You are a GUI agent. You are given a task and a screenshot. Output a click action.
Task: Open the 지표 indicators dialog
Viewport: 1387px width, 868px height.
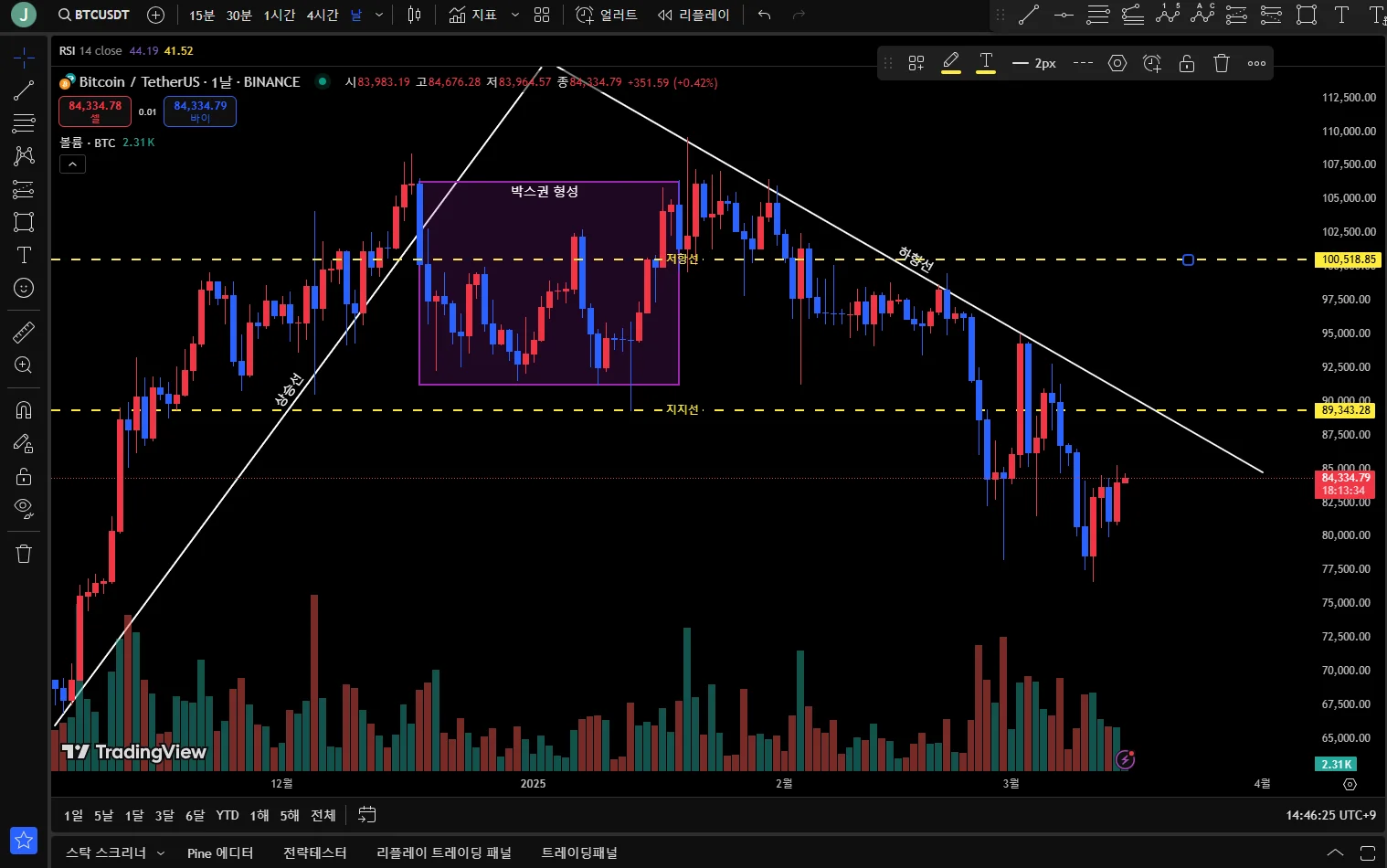[x=473, y=15]
